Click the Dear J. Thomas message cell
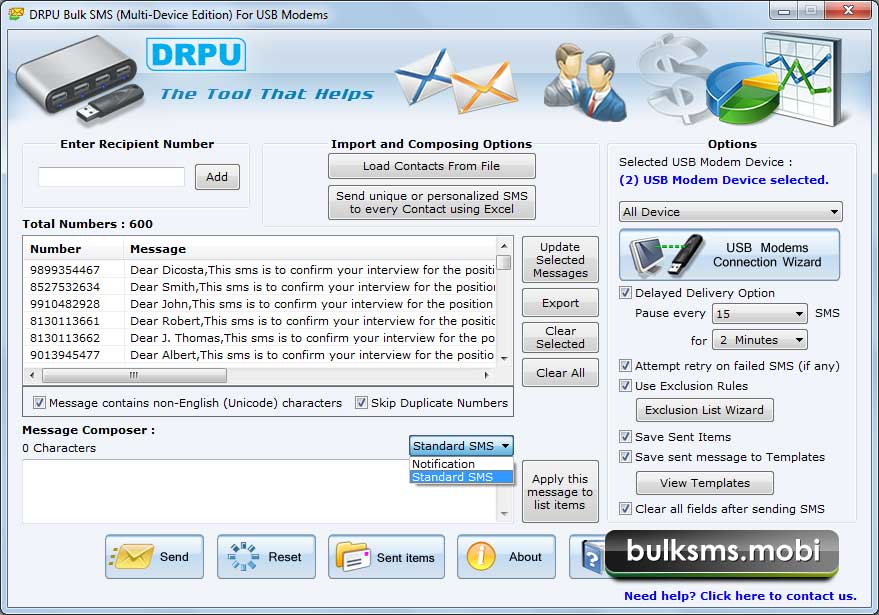The image size is (879, 615). point(312,338)
